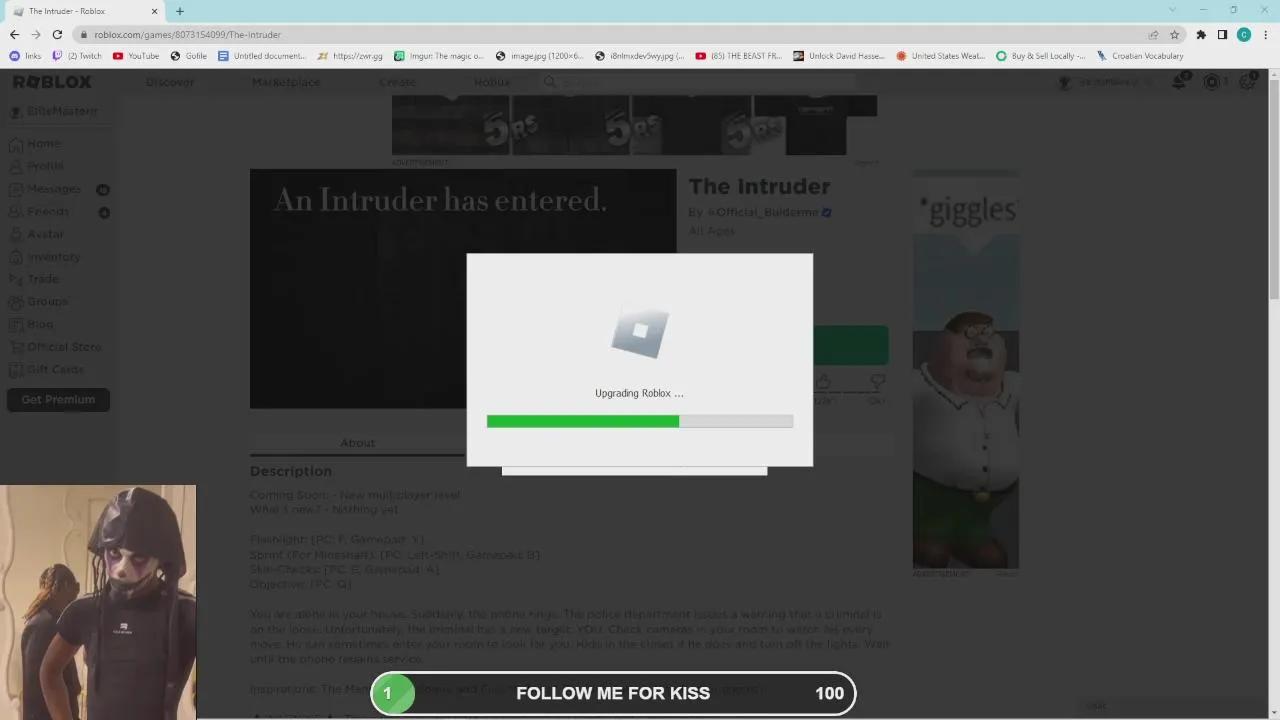Screen dimensions: 1280x720
Task: Open Inventory in Roblox sidebar
Action: (45, 257)
